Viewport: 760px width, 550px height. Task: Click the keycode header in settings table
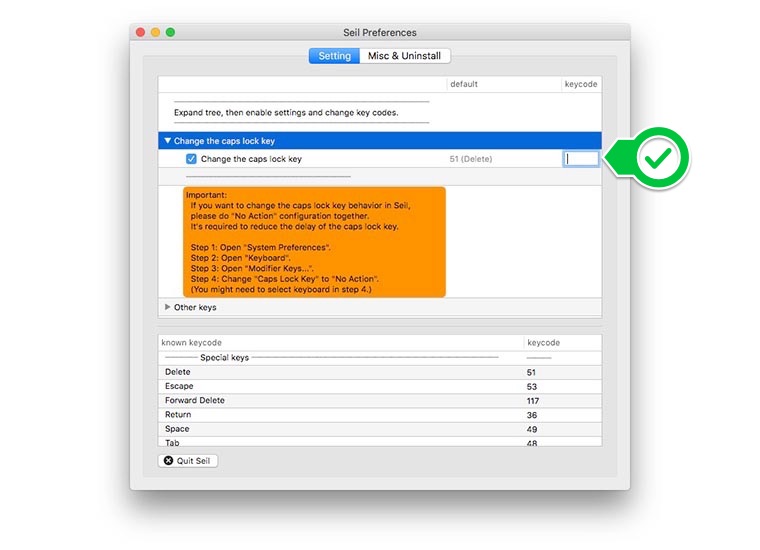pos(581,84)
